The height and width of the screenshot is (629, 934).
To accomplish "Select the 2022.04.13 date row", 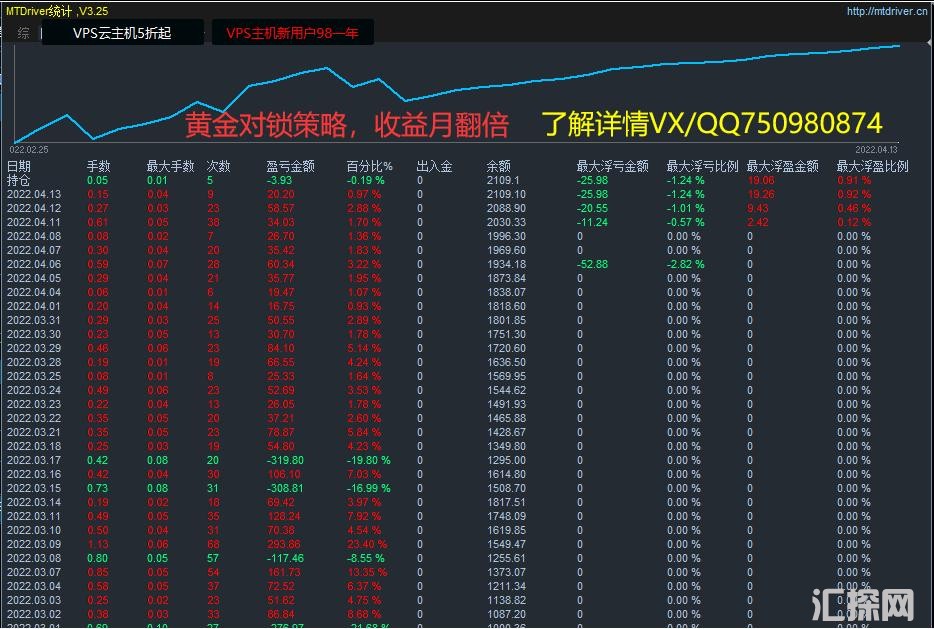I will point(33,194).
